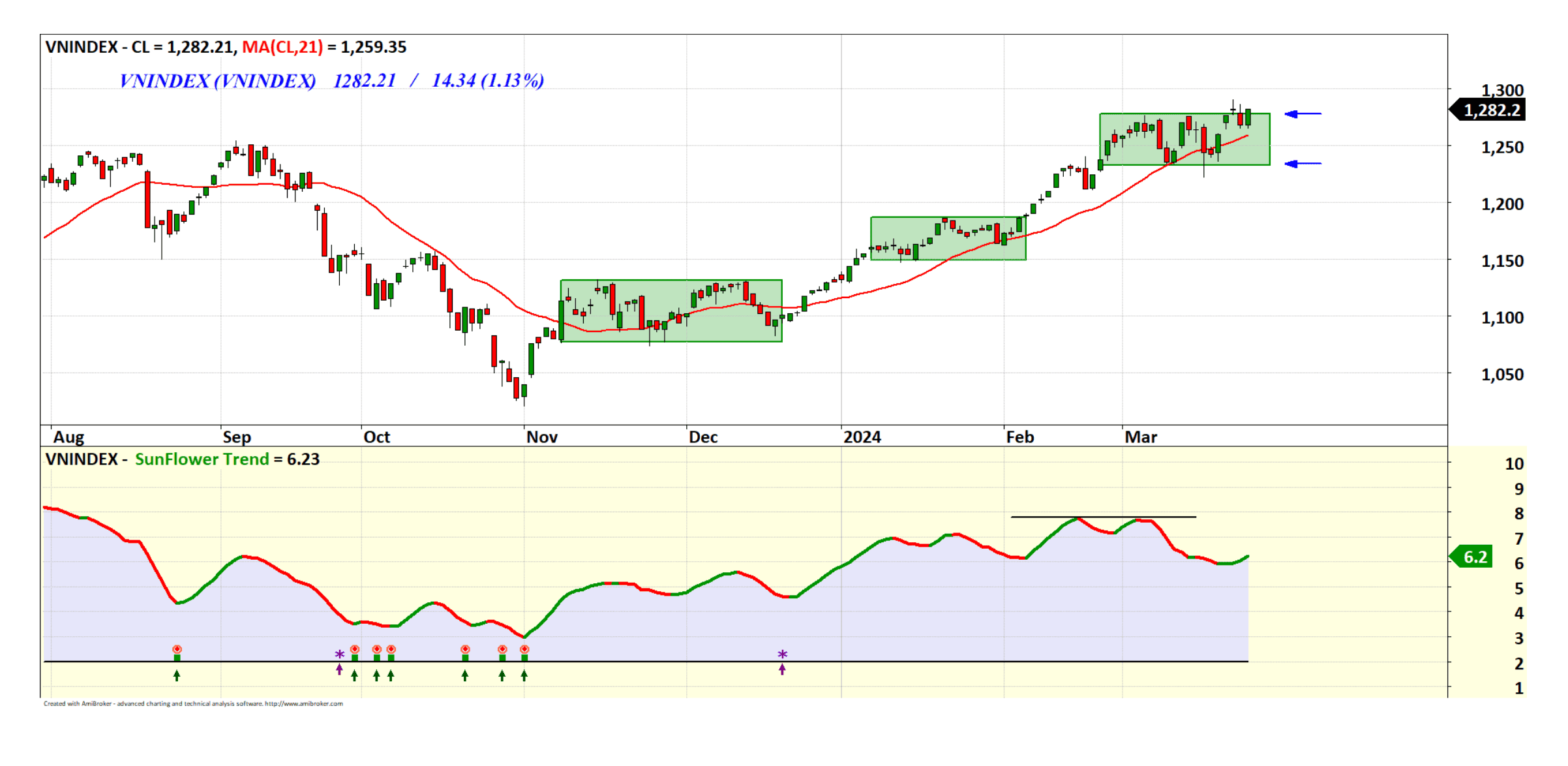Click the green 'SunFlower Trend' indicator label
The image size is (1568, 766).
coord(202,459)
